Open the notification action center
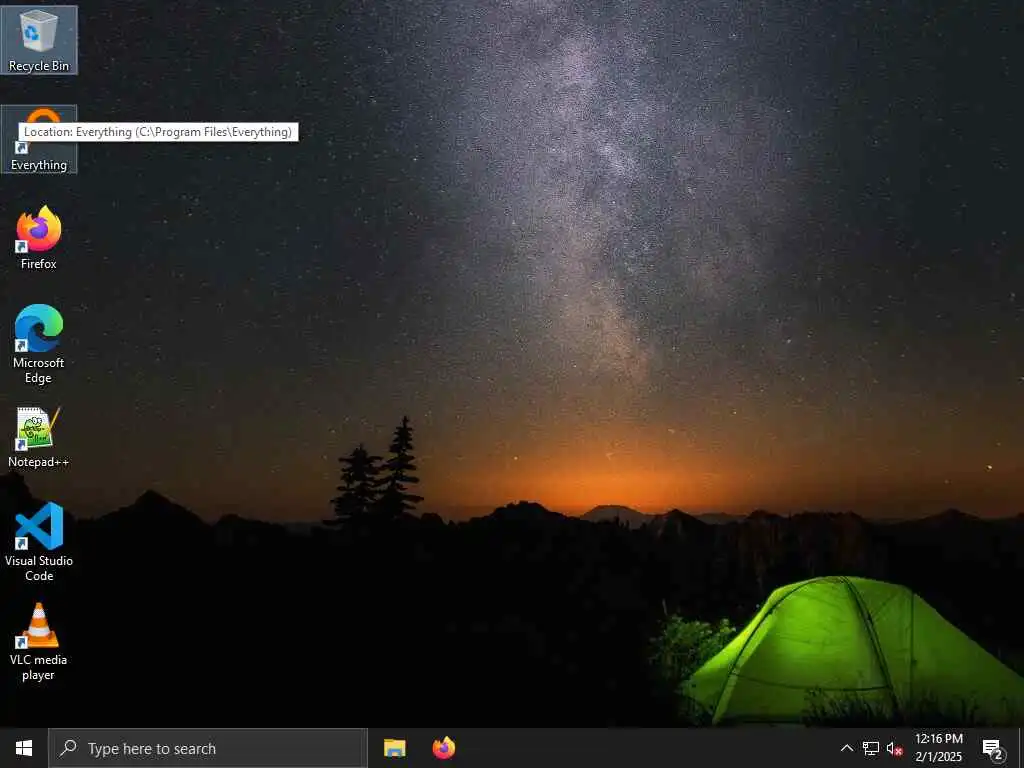The height and width of the screenshot is (768, 1024). coord(993,748)
